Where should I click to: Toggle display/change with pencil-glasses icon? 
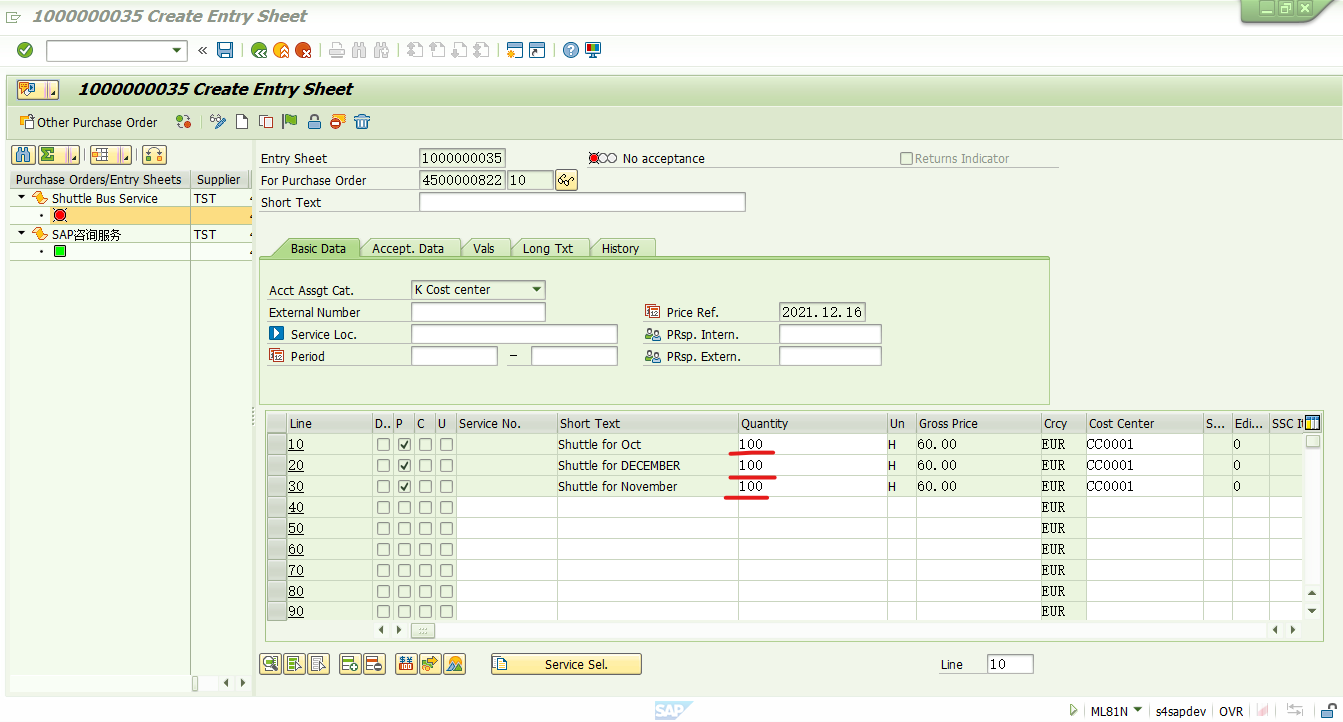tap(218, 122)
